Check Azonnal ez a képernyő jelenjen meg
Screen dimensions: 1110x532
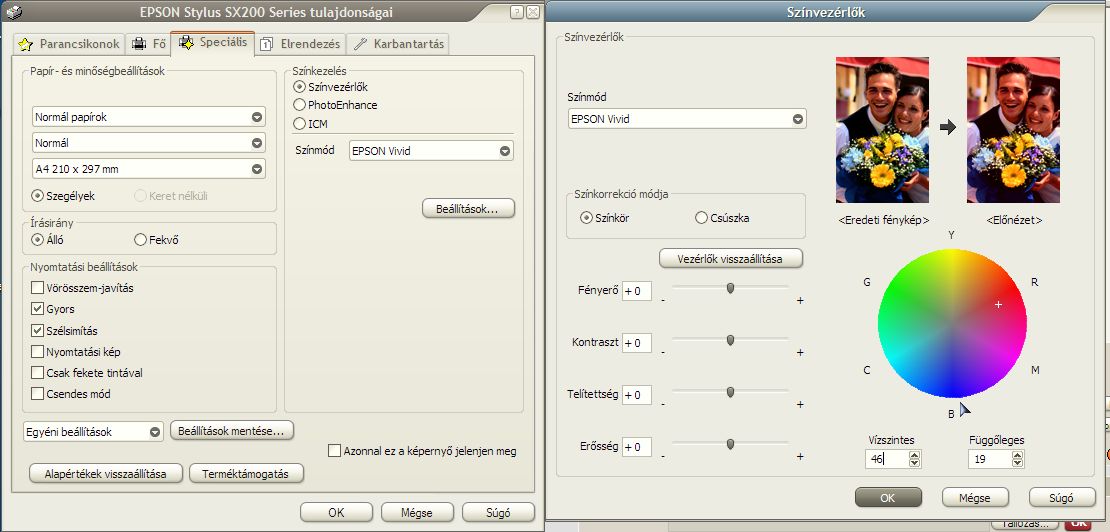(x=335, y=451)
